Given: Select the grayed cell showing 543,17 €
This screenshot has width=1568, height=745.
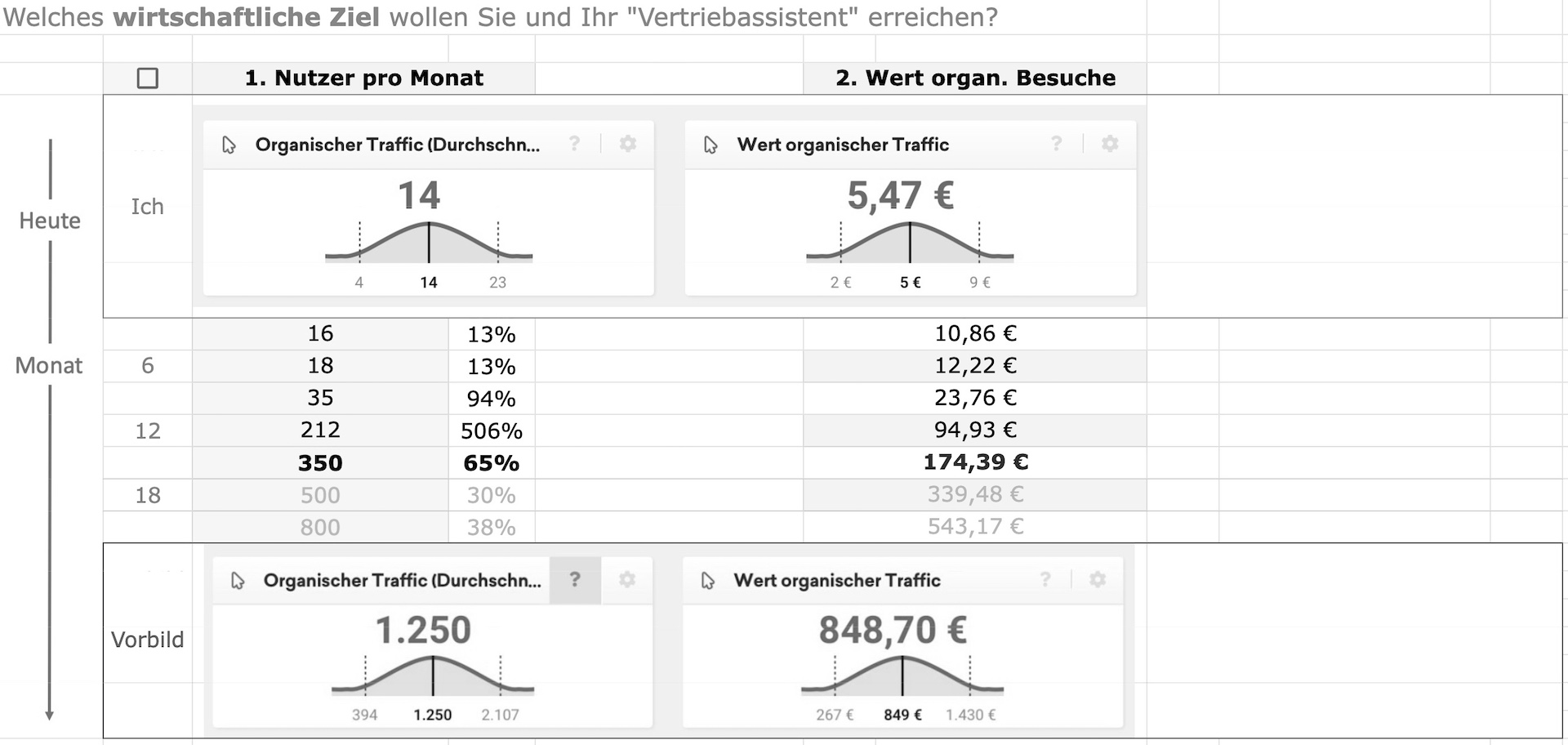Looking at the screenshot, I should pos(975,527).
